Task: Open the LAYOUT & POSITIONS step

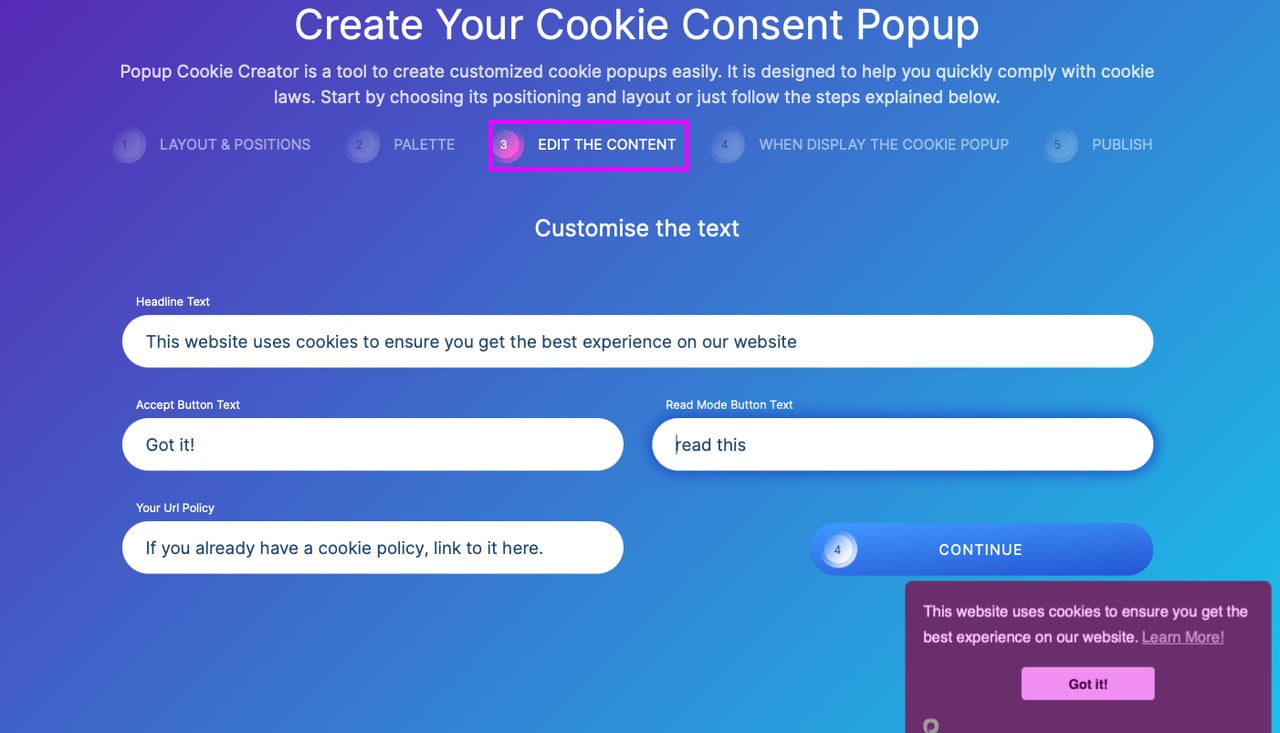Action: 234,145
